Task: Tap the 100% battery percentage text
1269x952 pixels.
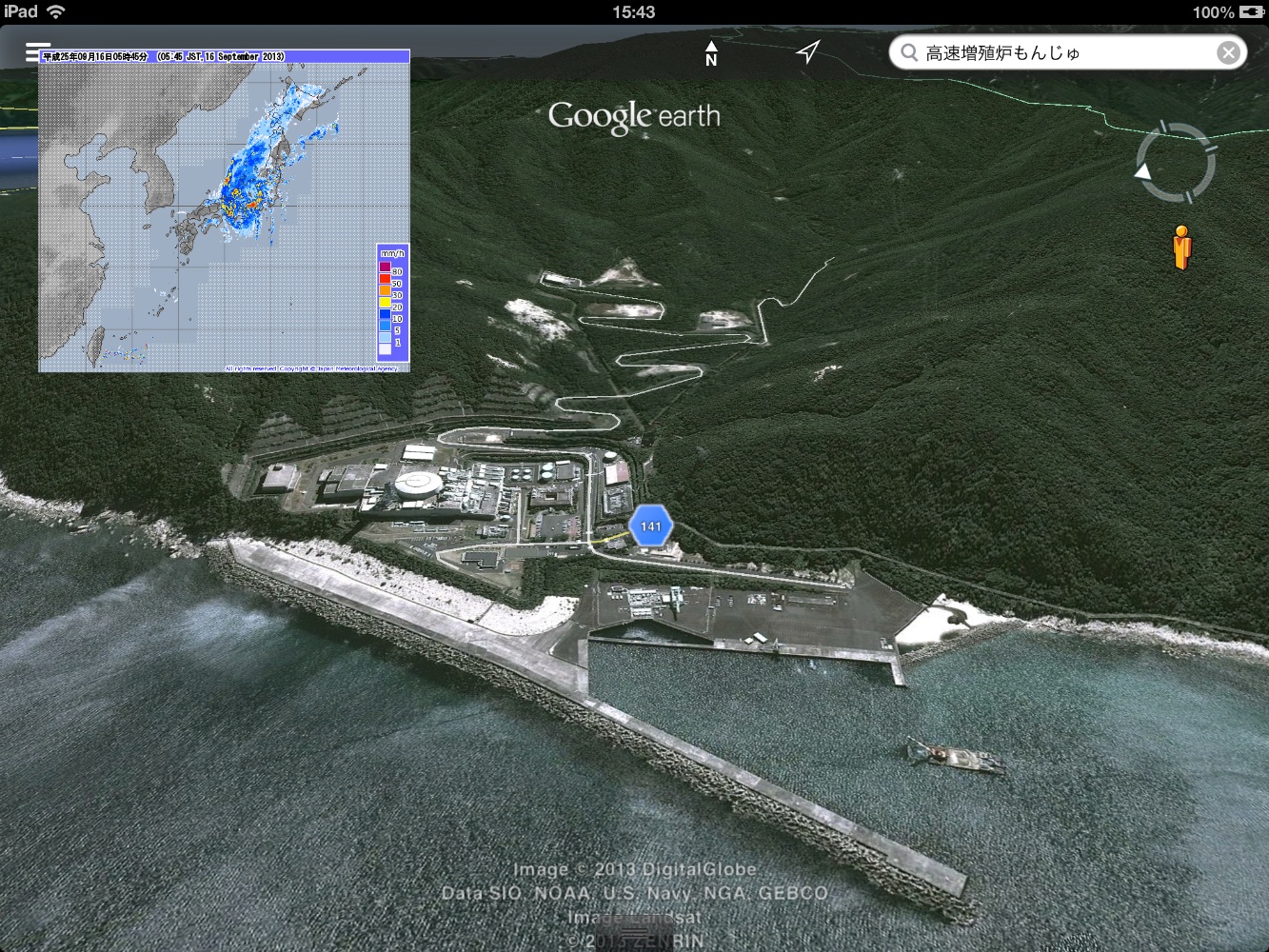Action: (x=1214, y=11)
